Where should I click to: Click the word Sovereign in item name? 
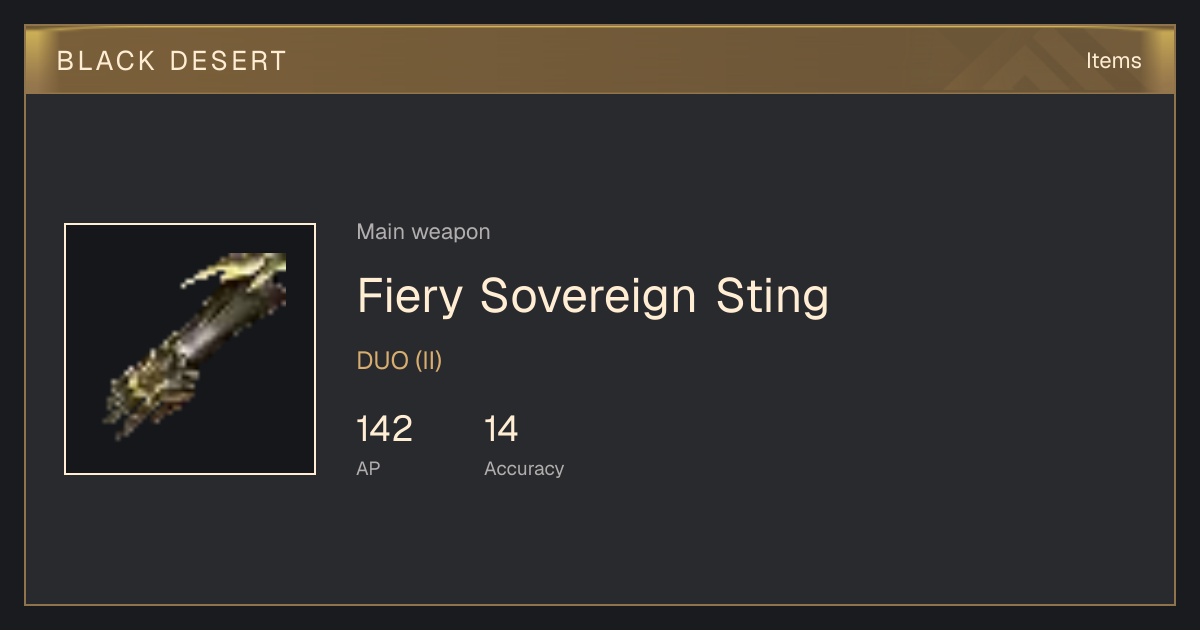588,296
